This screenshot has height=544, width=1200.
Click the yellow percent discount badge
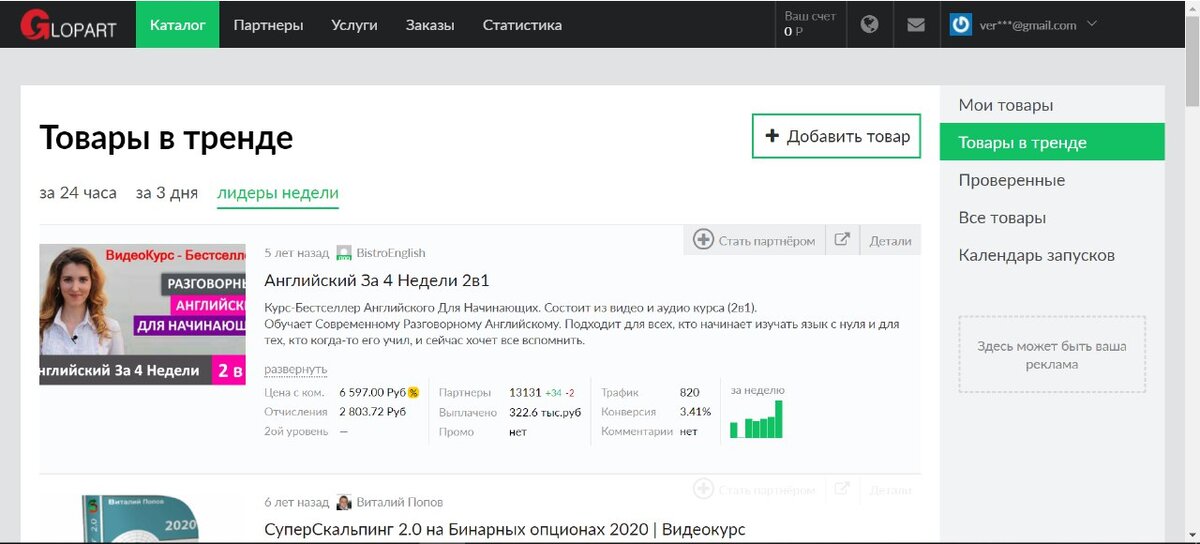point(413,392)
